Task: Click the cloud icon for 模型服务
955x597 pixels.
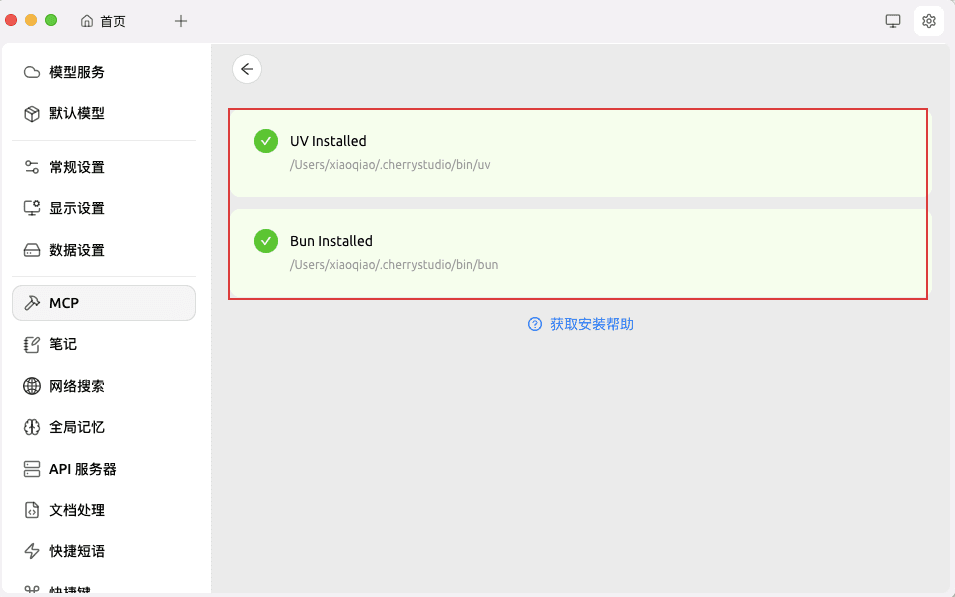Action: pyautogui.click(x=32, y=72)
